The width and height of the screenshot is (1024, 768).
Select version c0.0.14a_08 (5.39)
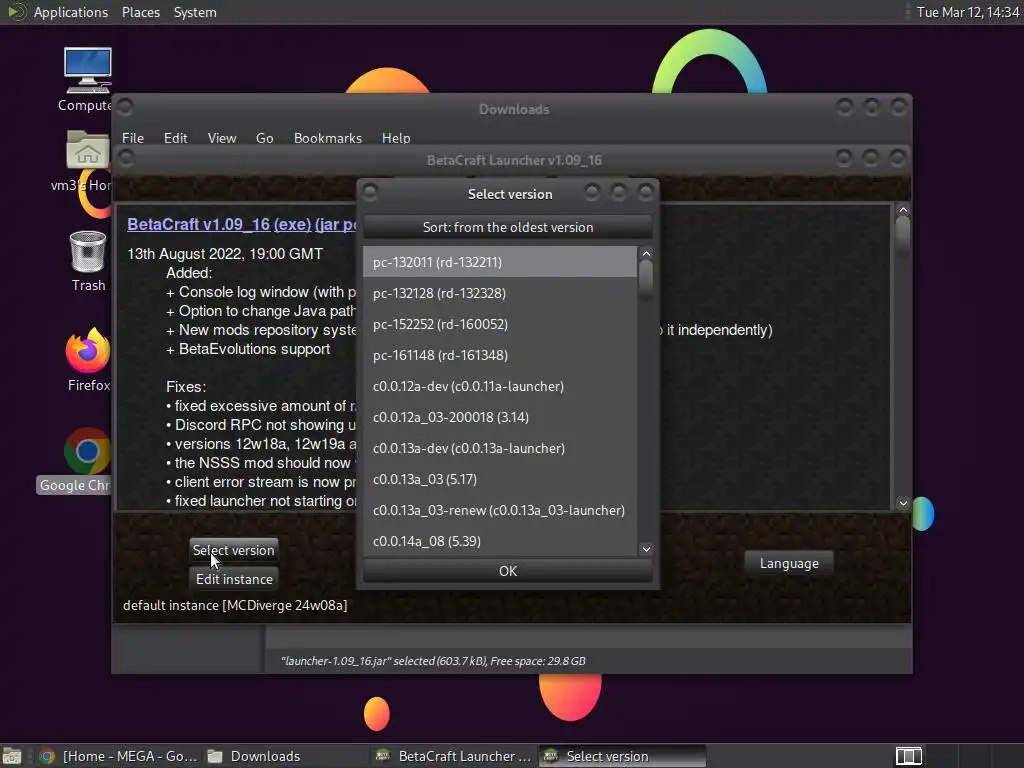(500, 541)
